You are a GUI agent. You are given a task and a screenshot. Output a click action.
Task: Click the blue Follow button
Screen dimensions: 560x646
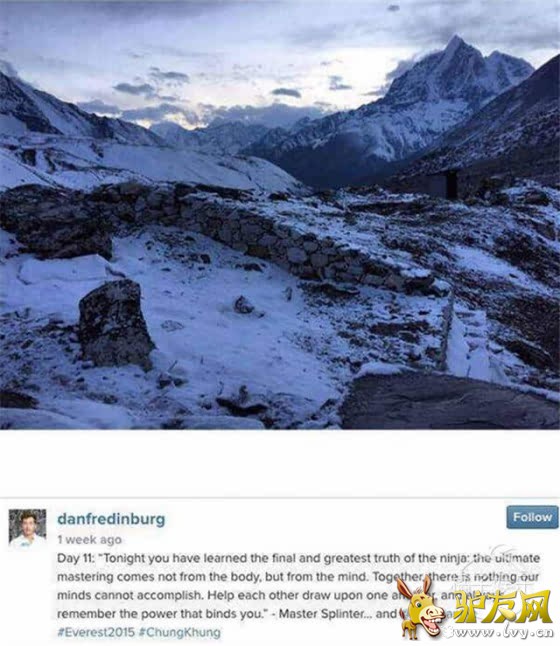532,517
